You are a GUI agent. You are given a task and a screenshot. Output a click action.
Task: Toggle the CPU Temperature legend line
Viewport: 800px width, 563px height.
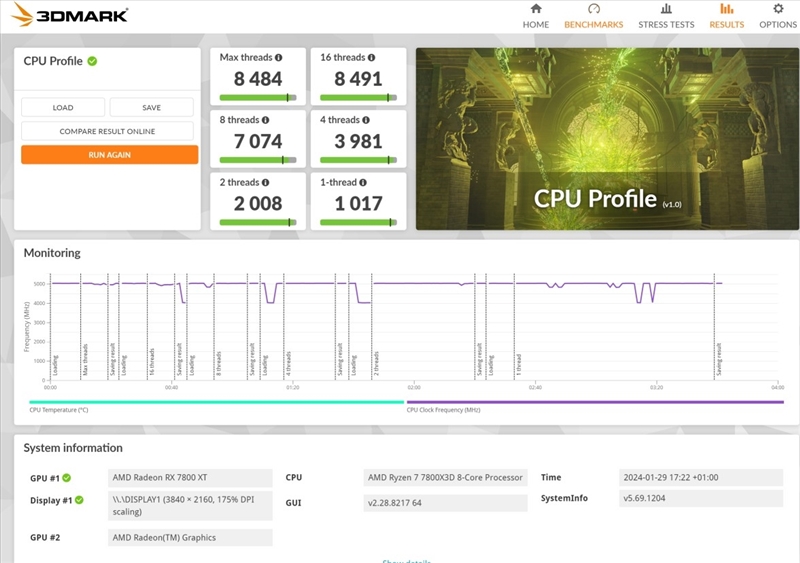tap(216, 402)
